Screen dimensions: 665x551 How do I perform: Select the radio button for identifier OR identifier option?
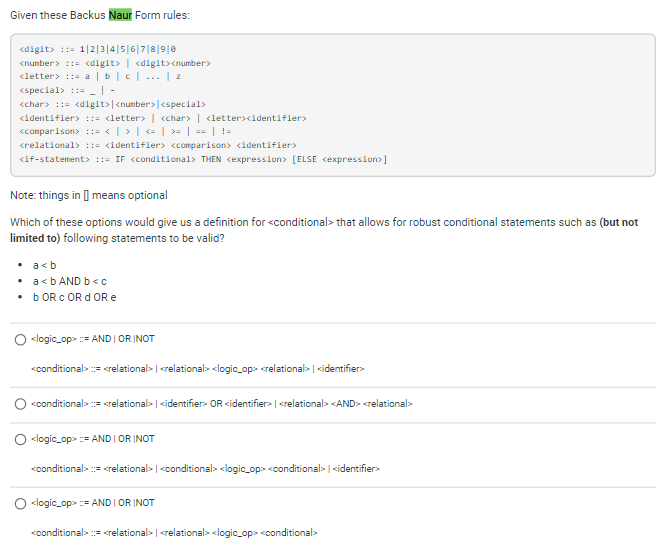(20, 404)
